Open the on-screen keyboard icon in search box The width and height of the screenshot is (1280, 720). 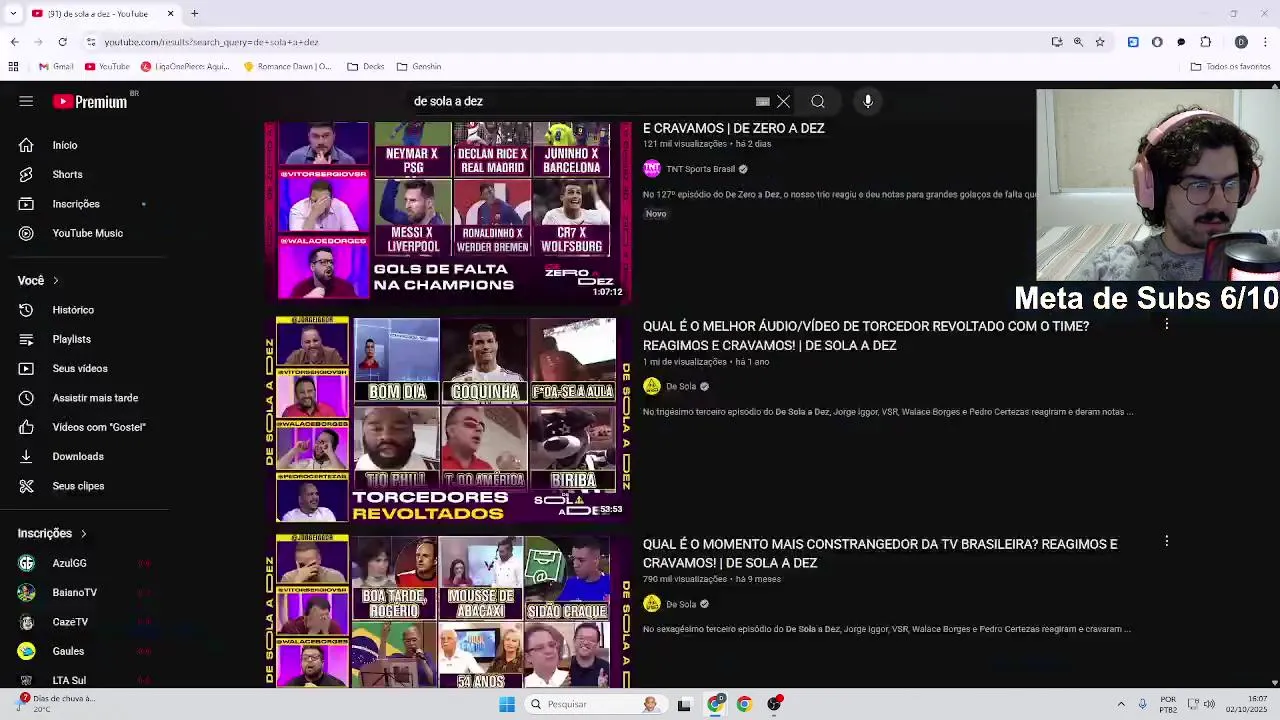[x=763, y=101]
